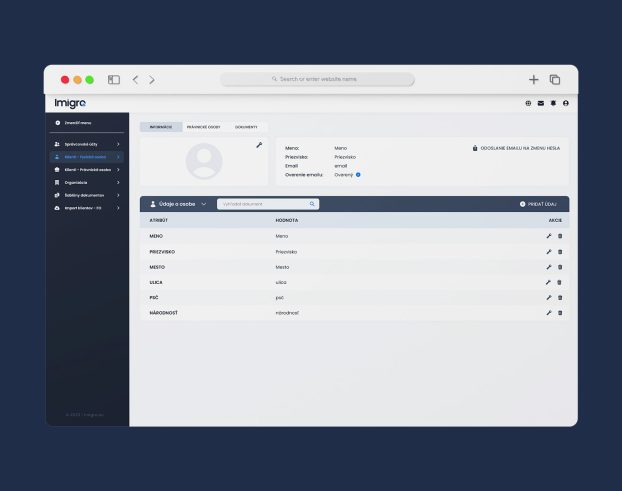622x491 pixels.
Task: Switch to the Dokumenty tab
Action: coord(246,127)
